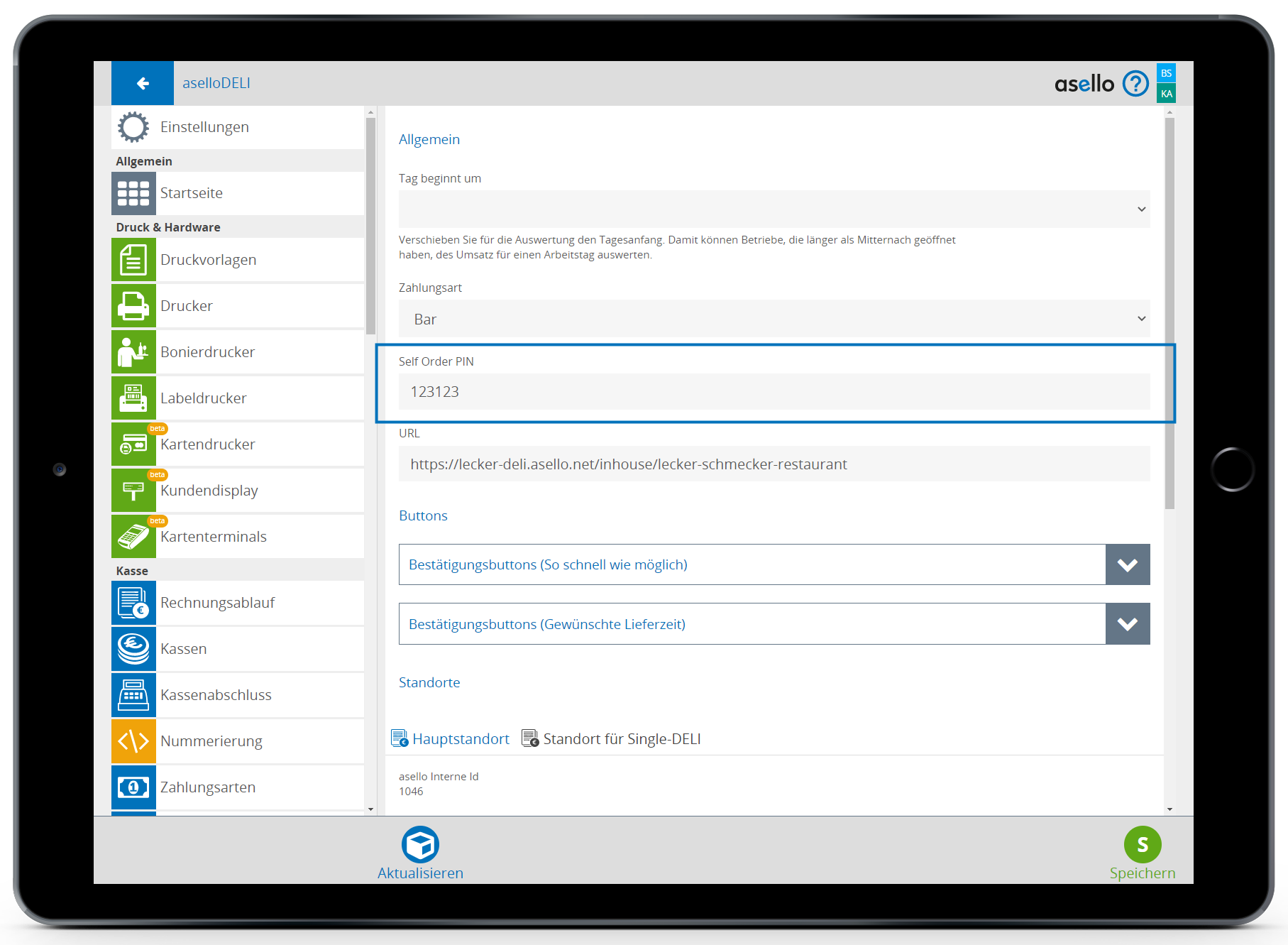
Task: Switch to the Hauptstandort tab
Action: click(451, 739)
